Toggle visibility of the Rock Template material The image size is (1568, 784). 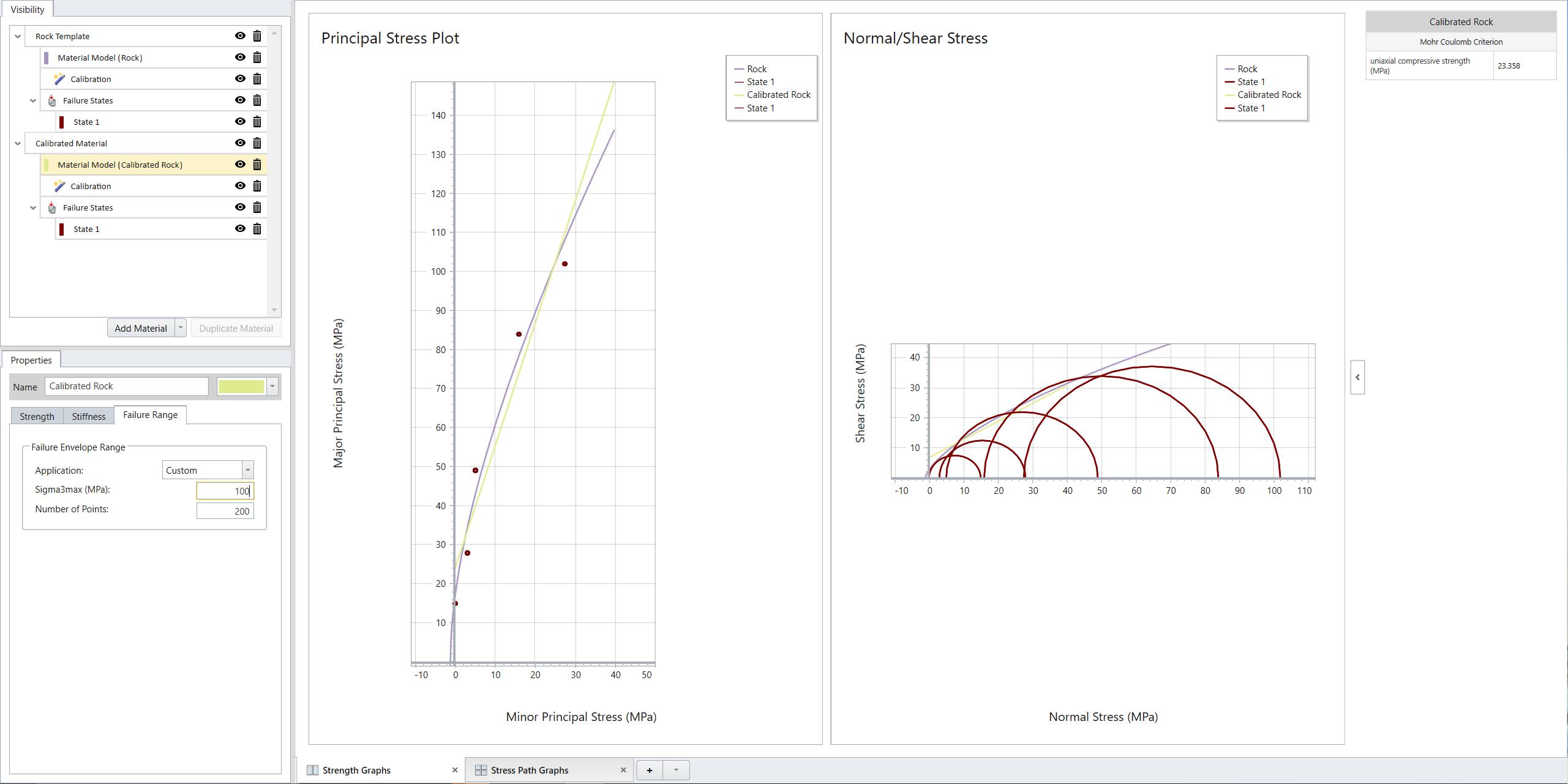click(x=240, y=35)
